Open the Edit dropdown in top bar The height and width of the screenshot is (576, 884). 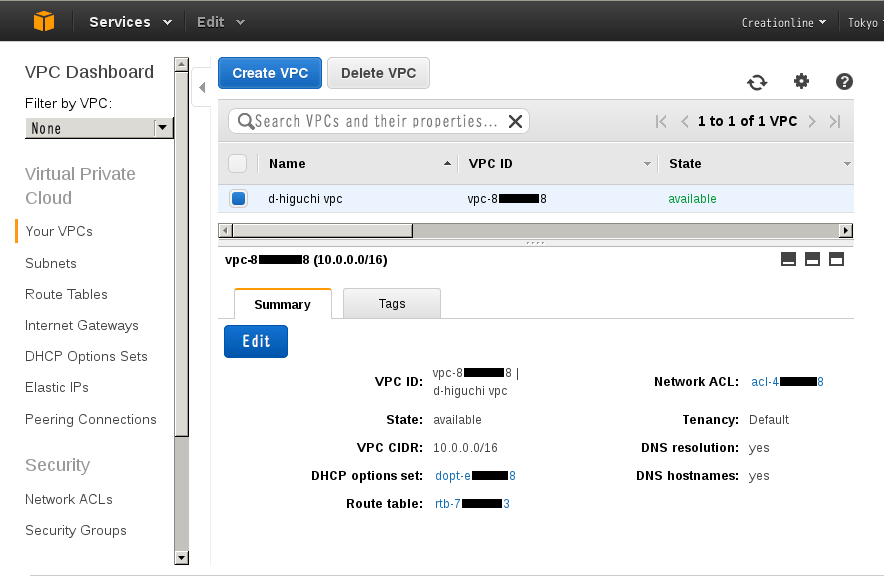click(x=220, y=22)
